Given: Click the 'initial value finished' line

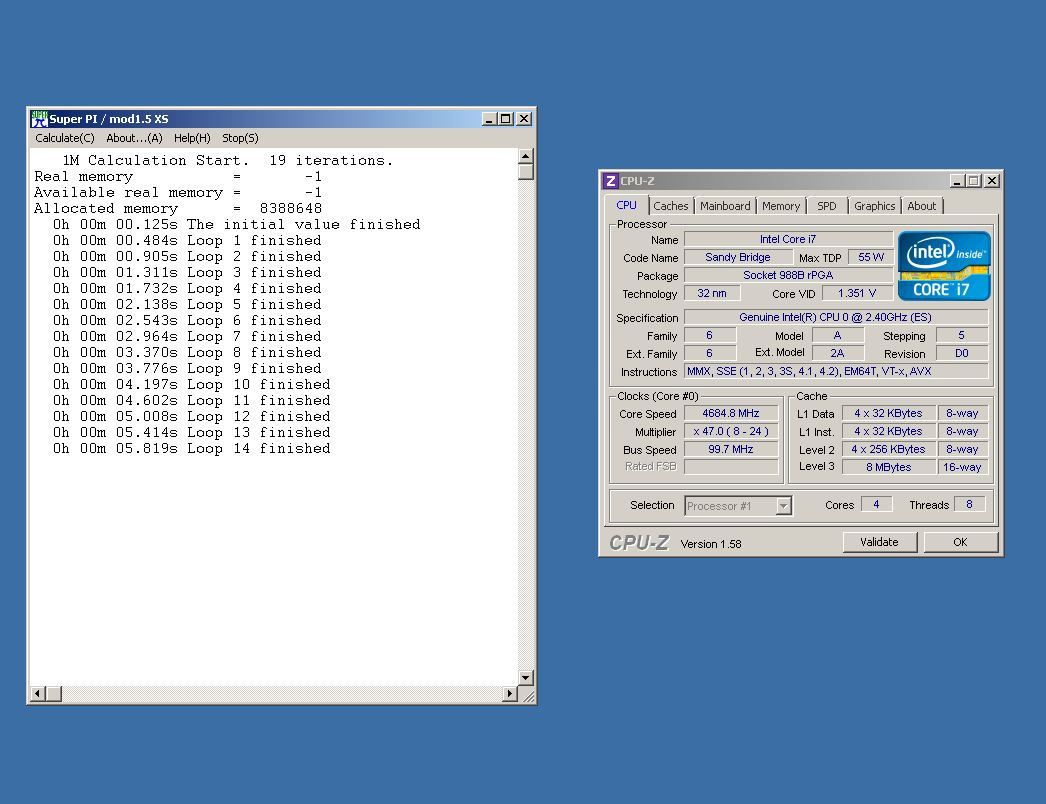Looking at the screenshot, I should tap(237, 224).
